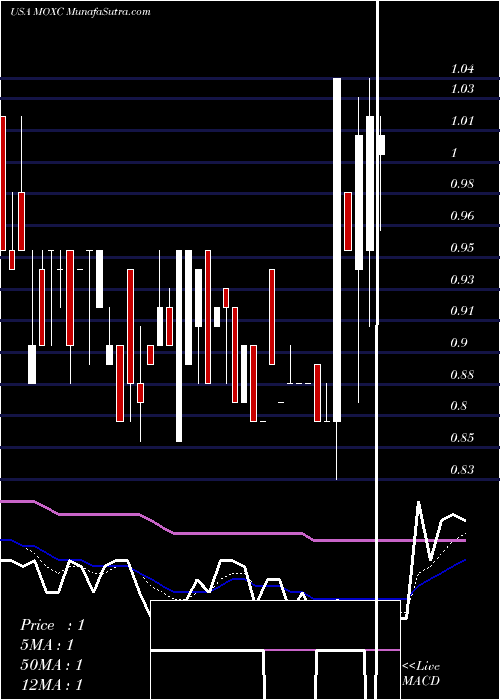Click the 0.98 price axis label
The width and height of the screenshot is (500, 700).
462,184
